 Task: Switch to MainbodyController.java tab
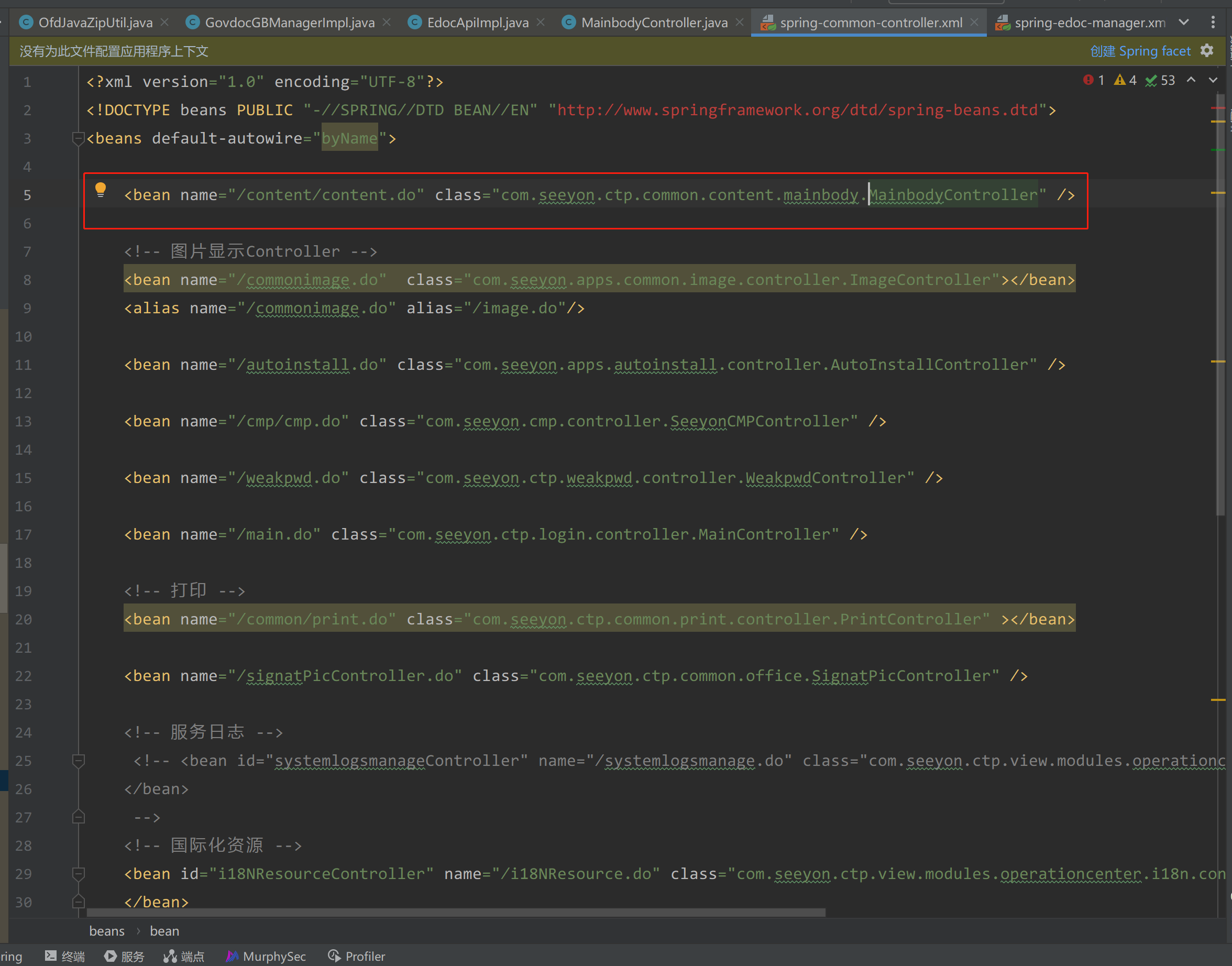click(x=654, y=23)
